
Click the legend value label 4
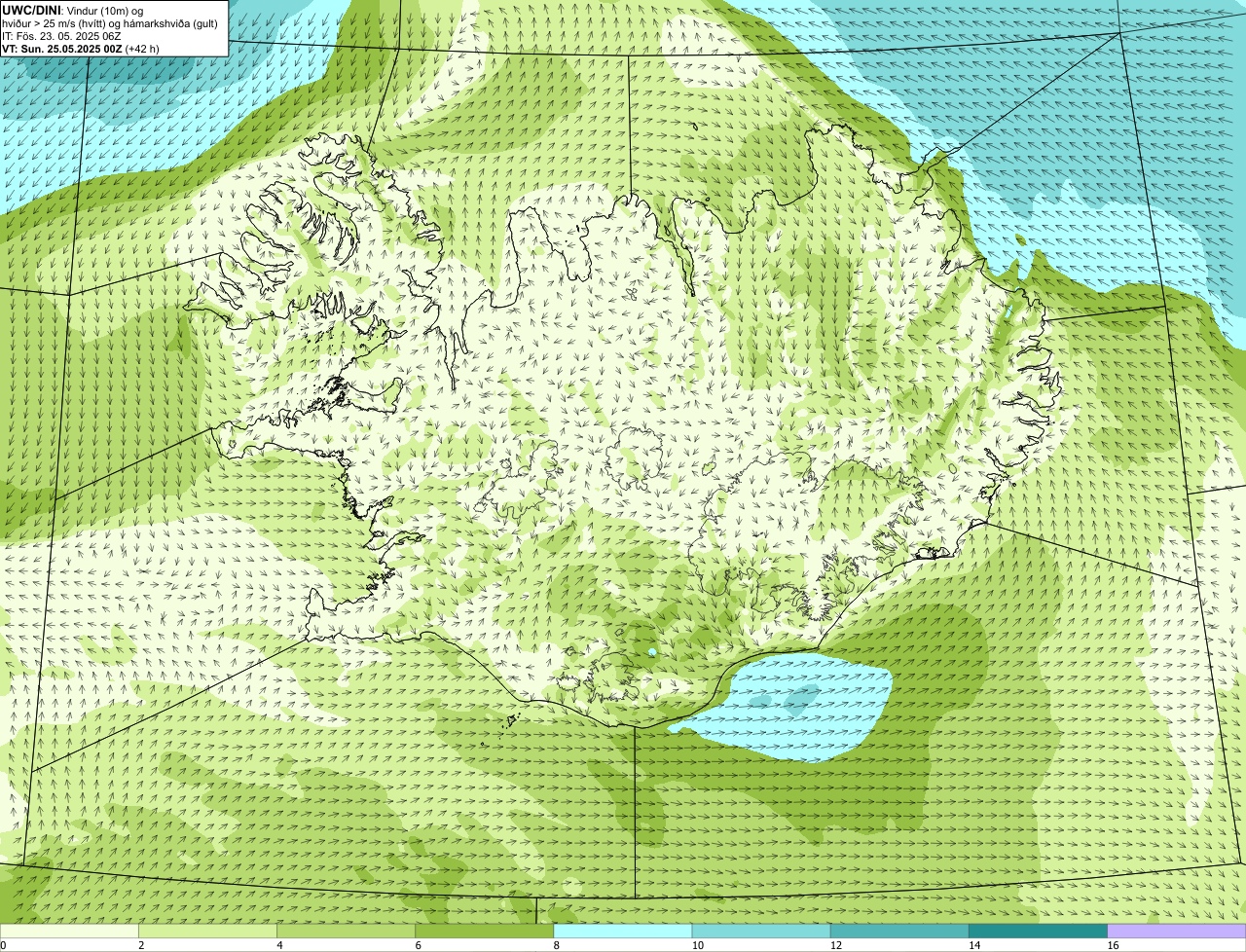[x=279, y=945]
